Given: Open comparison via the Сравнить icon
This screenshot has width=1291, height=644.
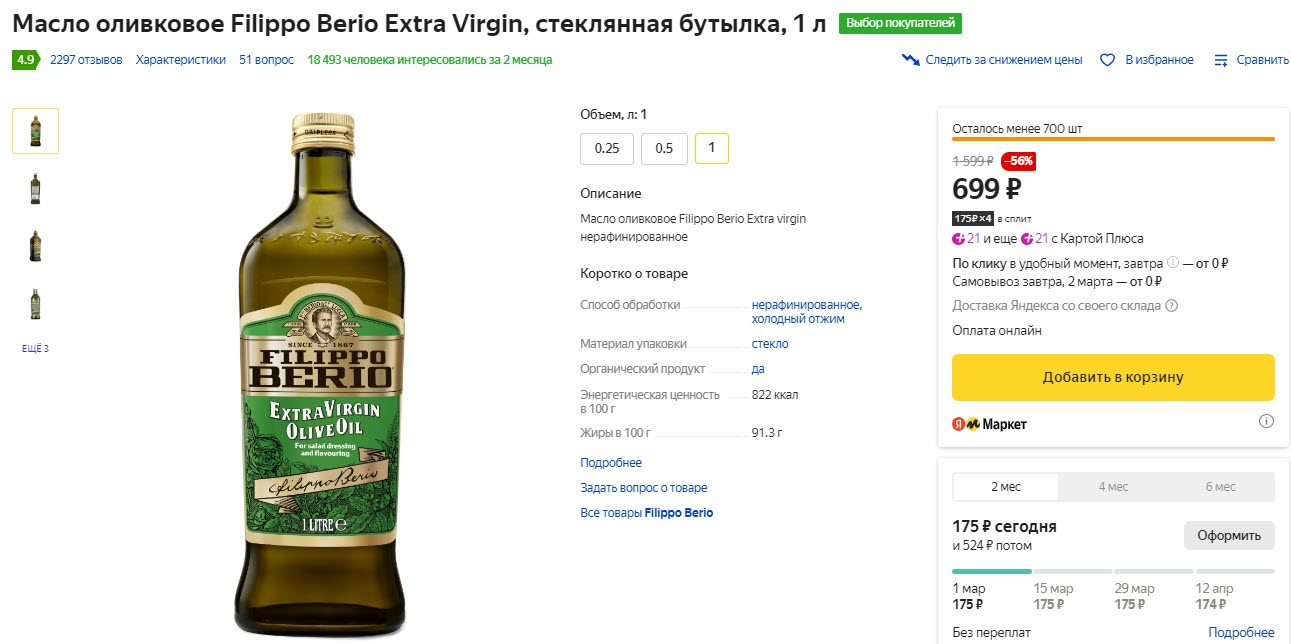Looking at the screenshot, I should [x=1221, y=59].
